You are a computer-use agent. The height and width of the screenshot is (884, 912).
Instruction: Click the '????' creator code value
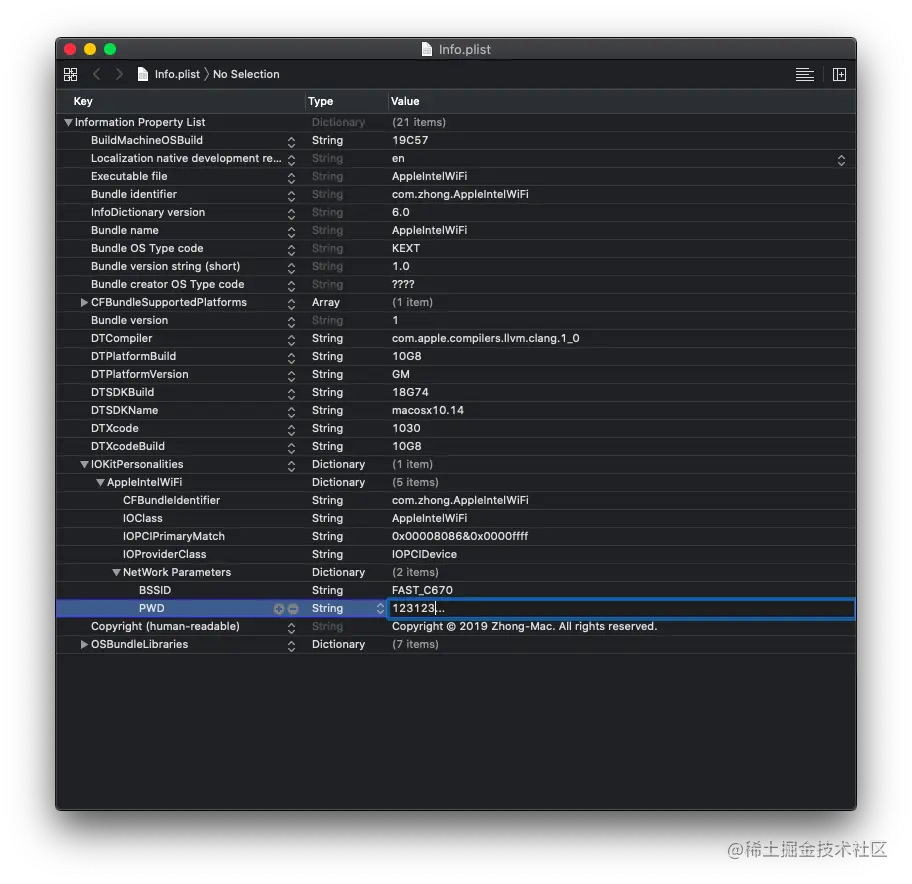(x=403, y=284)
